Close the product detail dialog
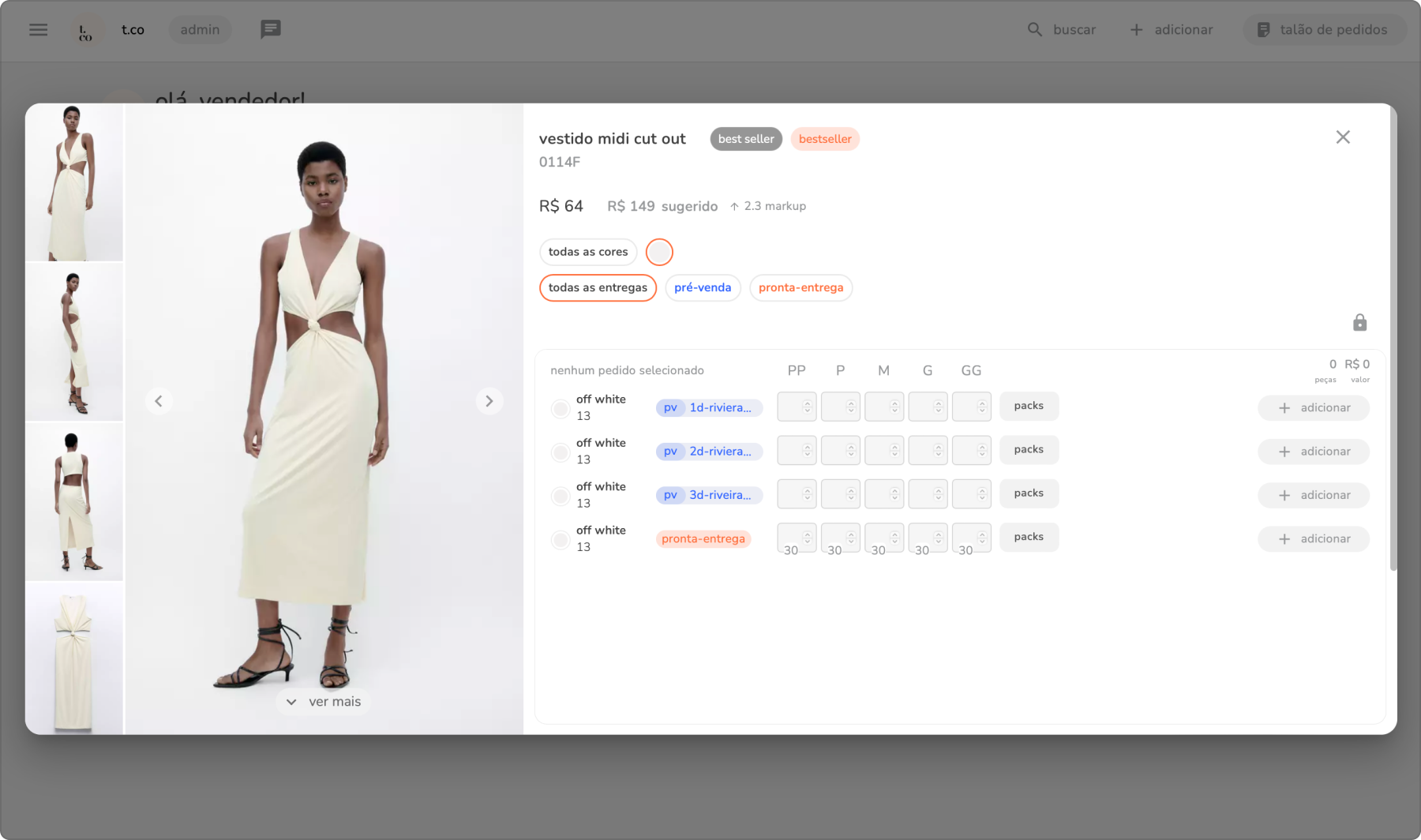This screenshot has height=840, width=1421. 1342,137
